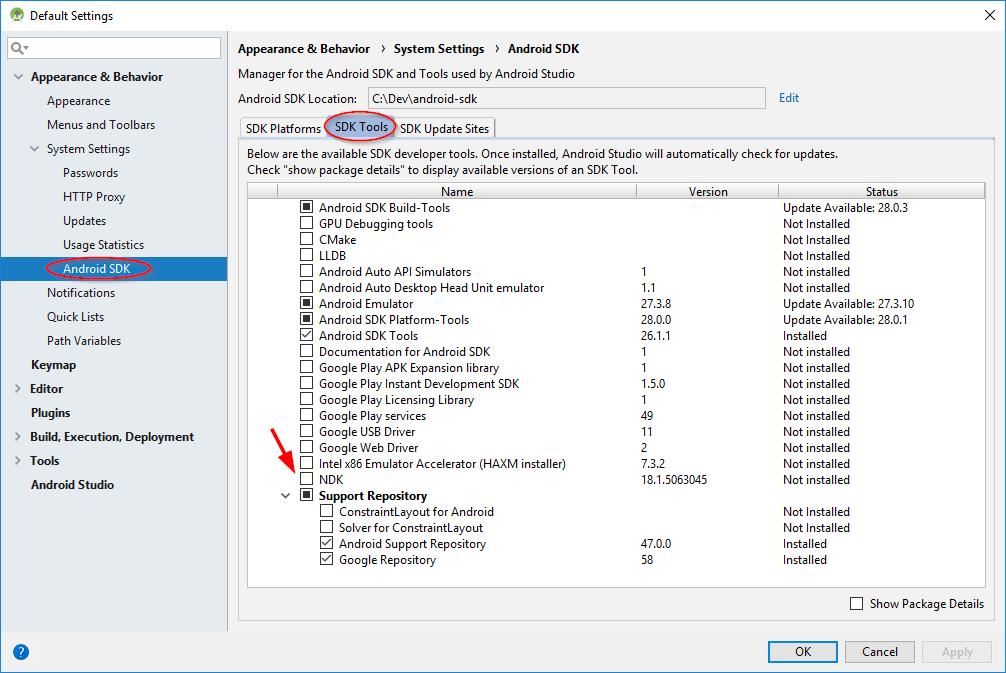Close the Default Settings dialog

[989, 15]
